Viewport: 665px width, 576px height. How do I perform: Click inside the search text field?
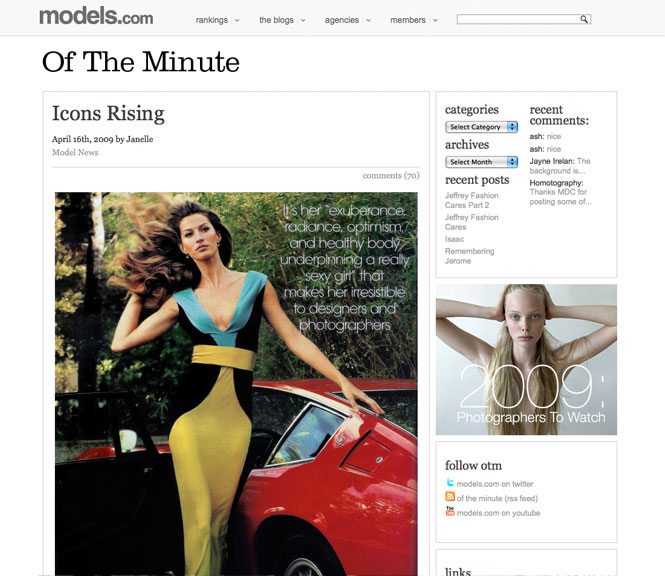pyautogui.click(x=516, y=19)
